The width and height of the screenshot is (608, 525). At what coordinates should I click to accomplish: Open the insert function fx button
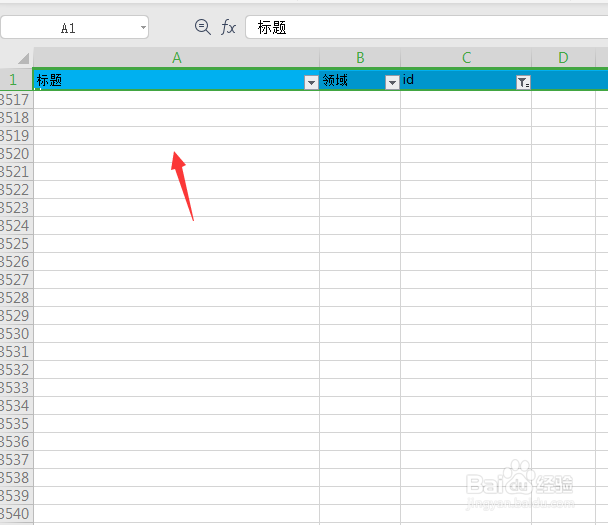[x=228, y=28]
